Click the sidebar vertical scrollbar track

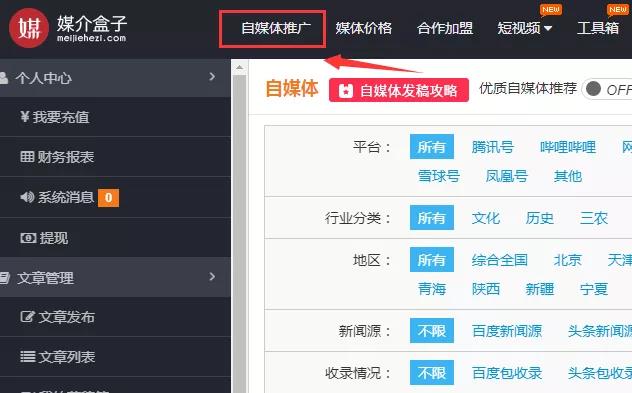point(239,234)
